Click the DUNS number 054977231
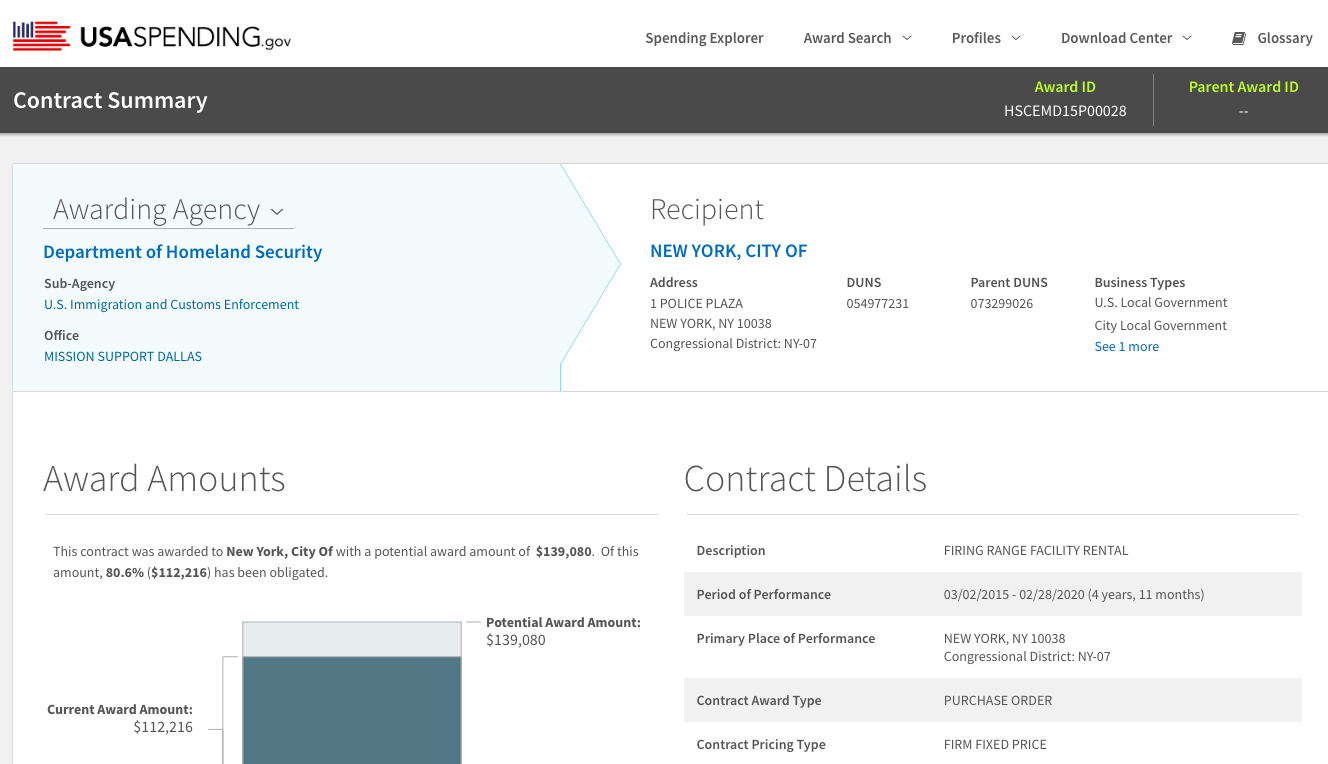 877,303
